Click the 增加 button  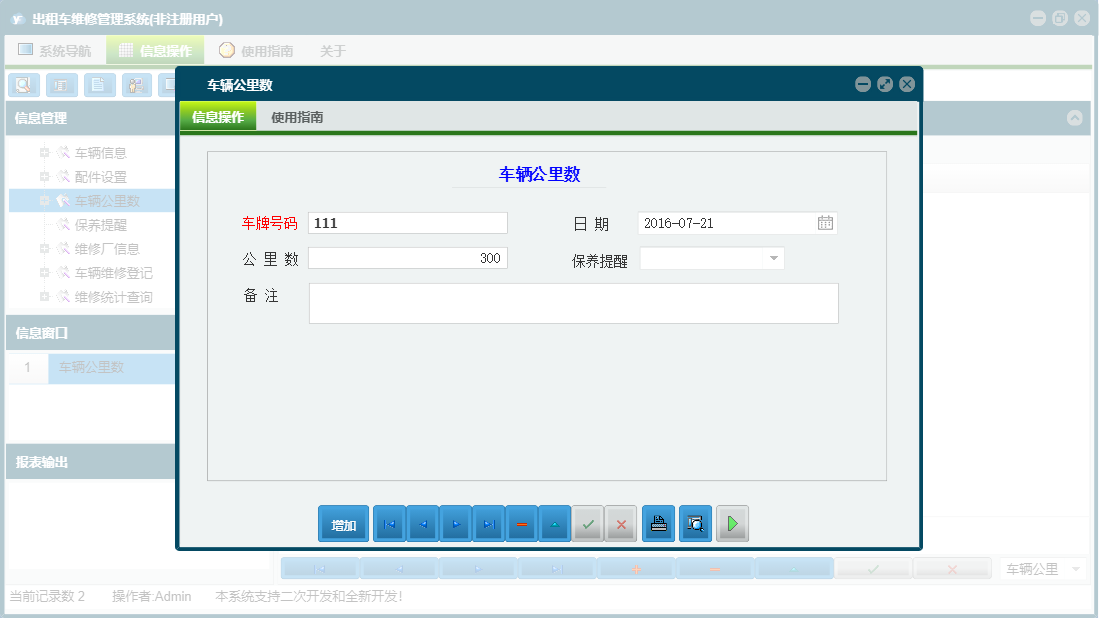click(343, 523)
